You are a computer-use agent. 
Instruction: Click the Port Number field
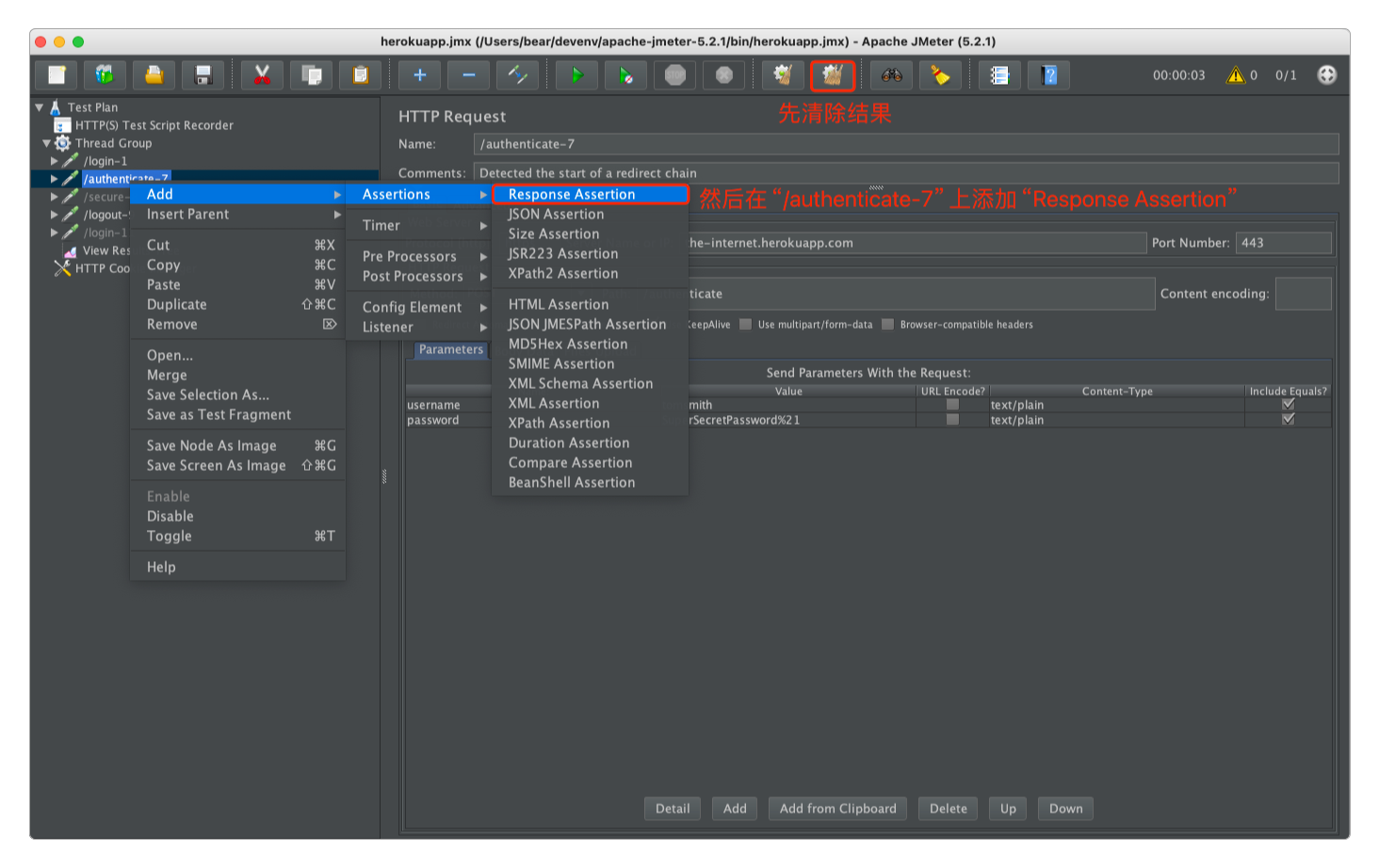(1284, 243)
